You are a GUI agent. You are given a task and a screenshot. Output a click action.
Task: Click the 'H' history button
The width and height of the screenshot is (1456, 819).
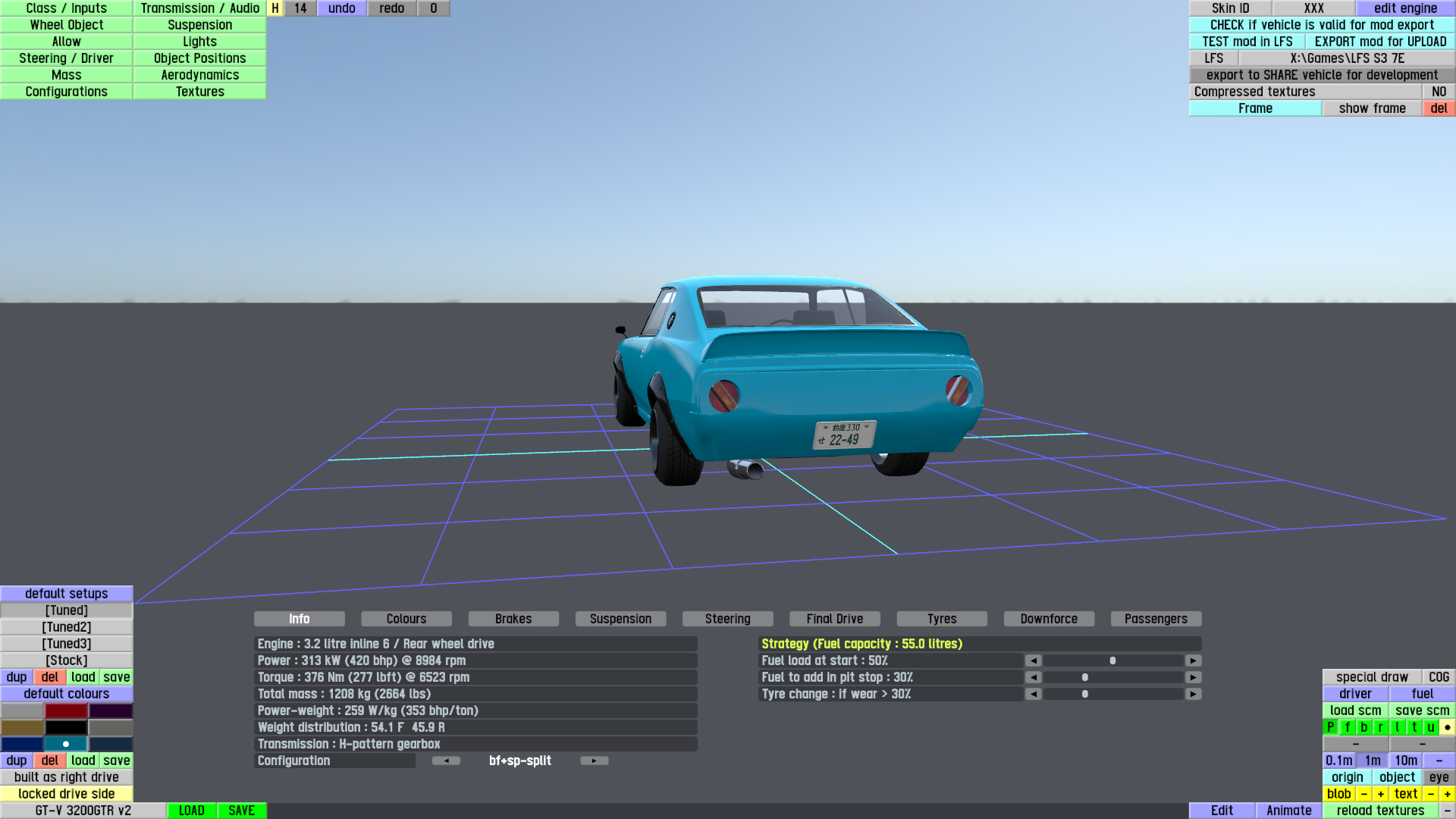click(x=275, y=8)
